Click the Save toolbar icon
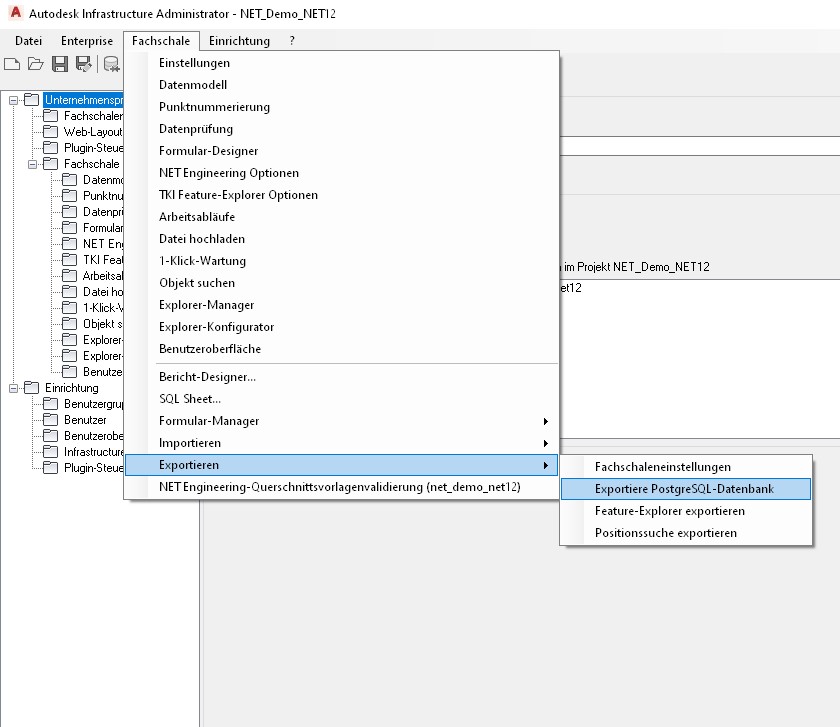This screenshot has width=840, height=727. point(59,64)
